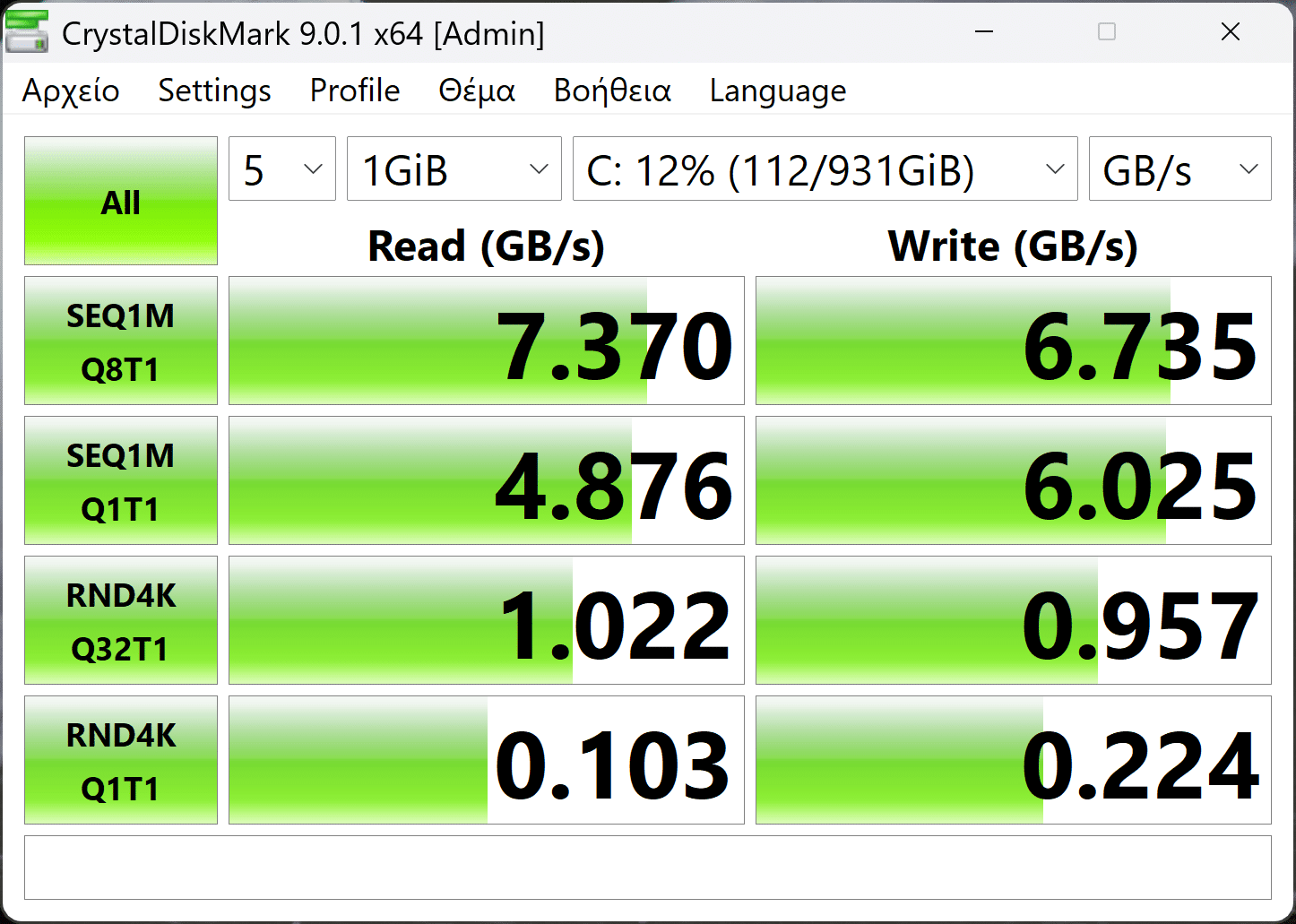Viewport: 1296px width, 924px height.
Task: Expand the 1GiB test size dropdown
Action: click(x=454, y=169)
